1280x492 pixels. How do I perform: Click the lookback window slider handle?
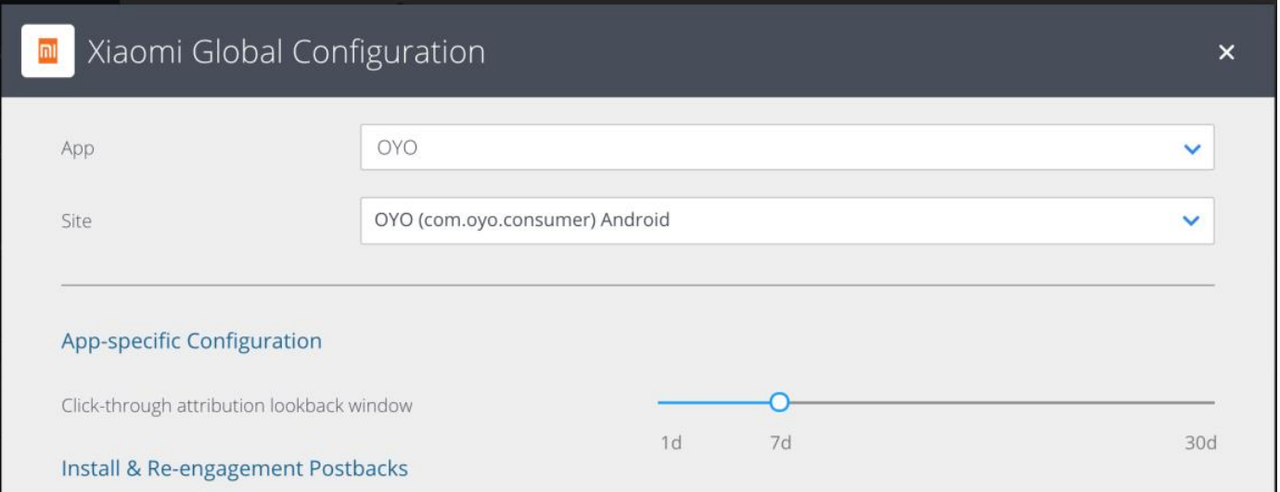[x=779, y=402]
